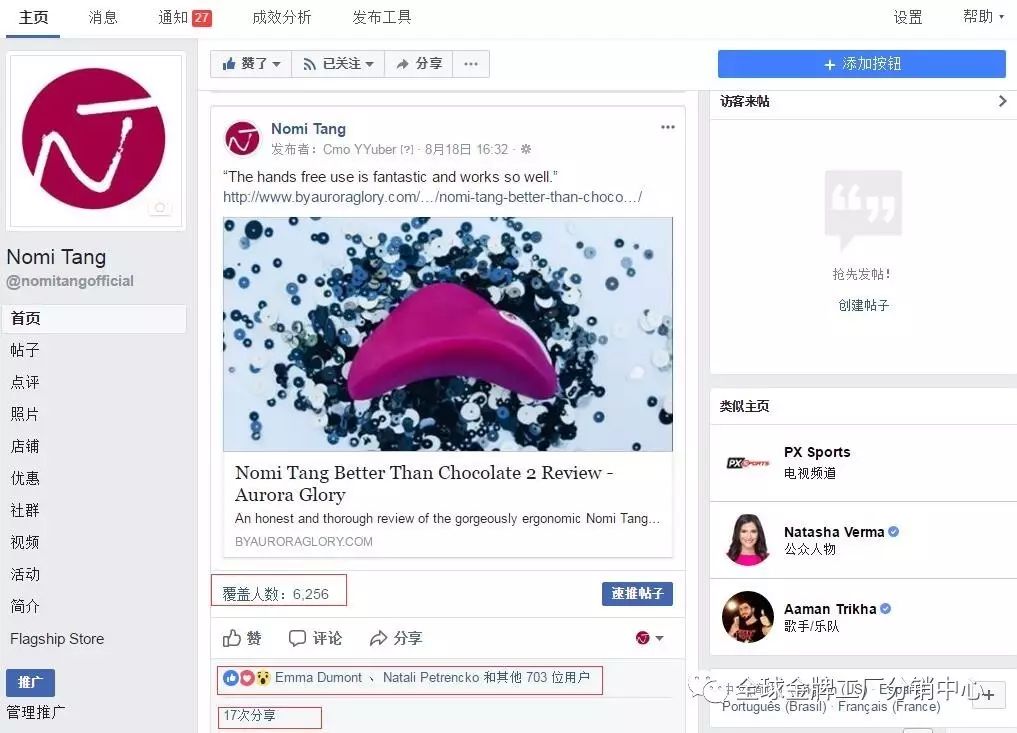Select 活动 in left sidebar
Screen dimensions: 1017x733
(x=25, y=574)
